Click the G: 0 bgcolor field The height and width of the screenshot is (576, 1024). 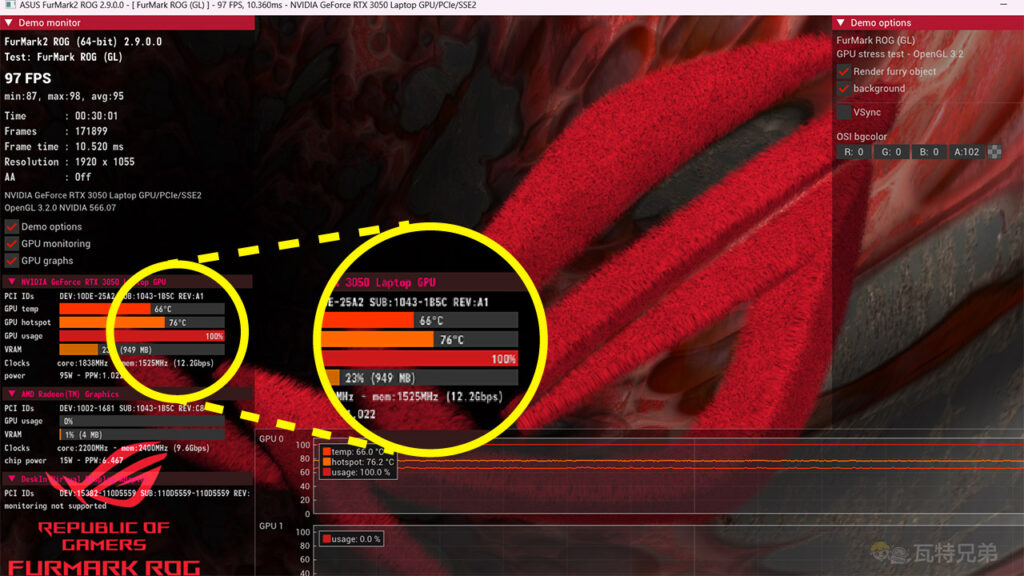(891, 152)
